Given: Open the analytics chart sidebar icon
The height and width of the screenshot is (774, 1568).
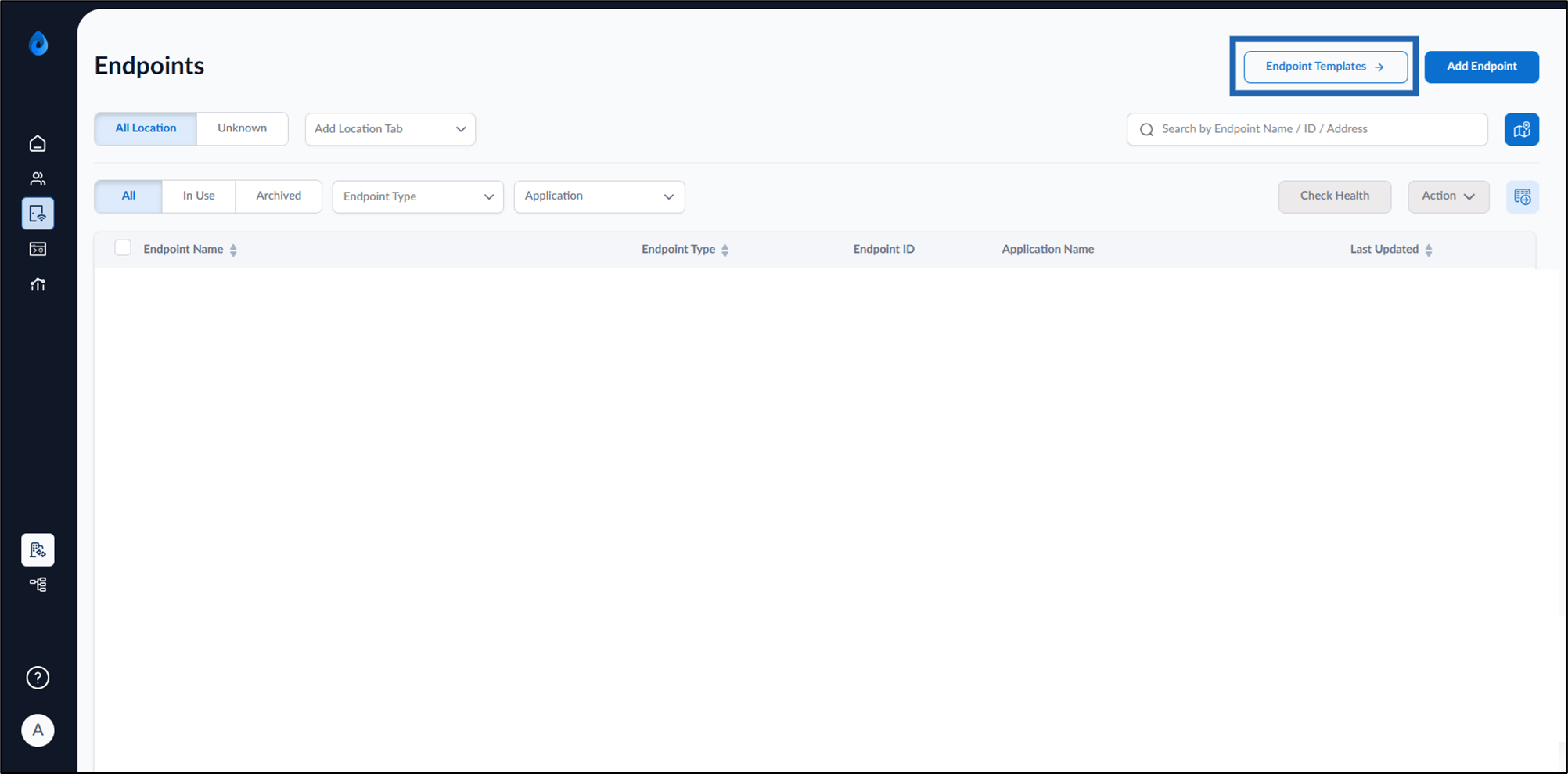Looking at the screenshot, I should coord(38,284).
